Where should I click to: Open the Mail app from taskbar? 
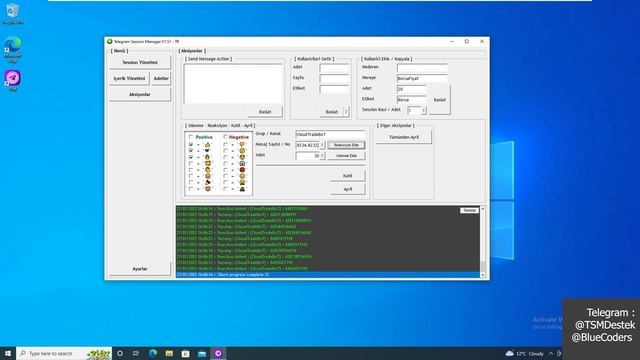[x=202, y=353]
